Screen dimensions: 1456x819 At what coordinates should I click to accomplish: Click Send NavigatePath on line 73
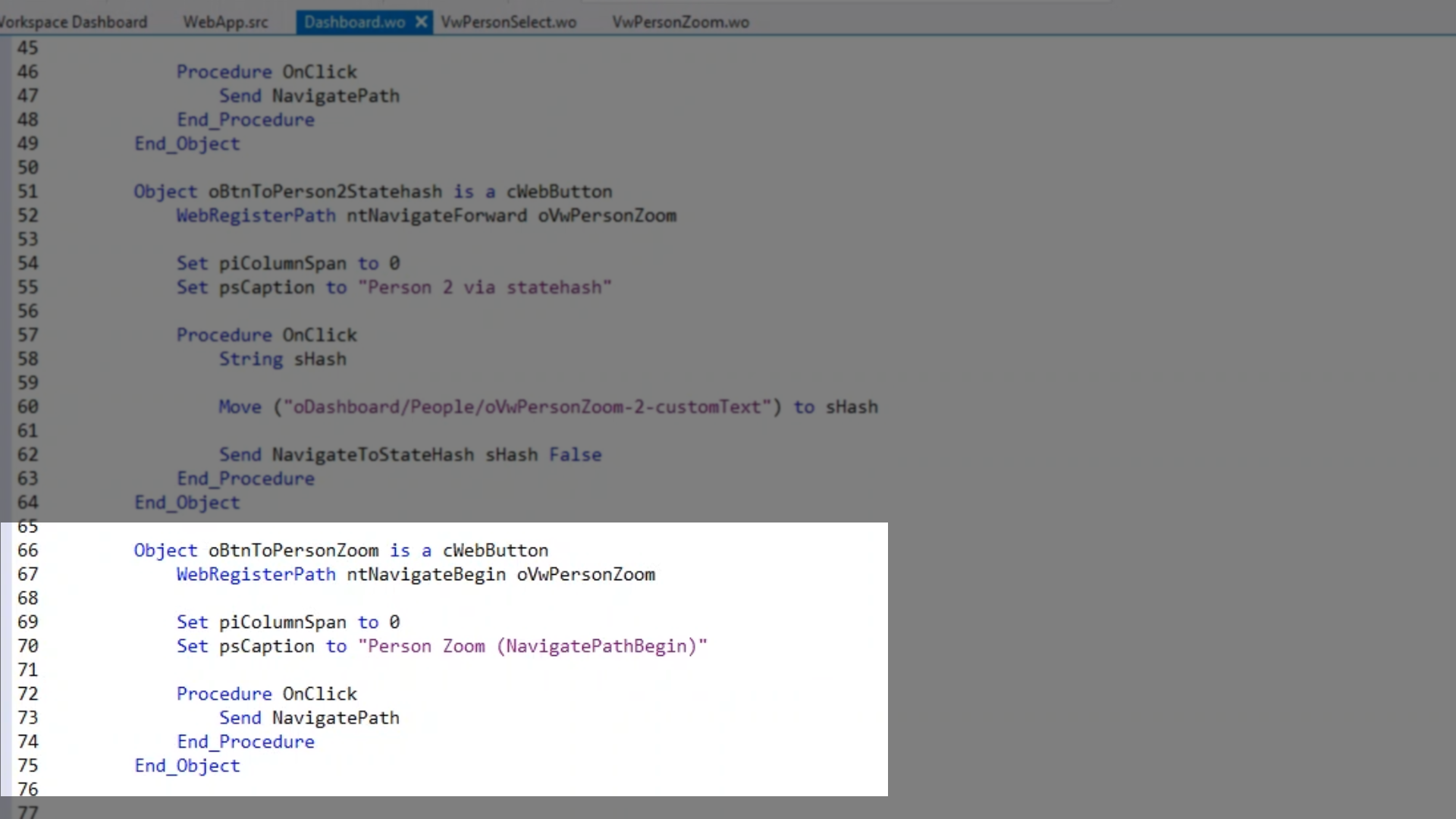tap(309, 718)
